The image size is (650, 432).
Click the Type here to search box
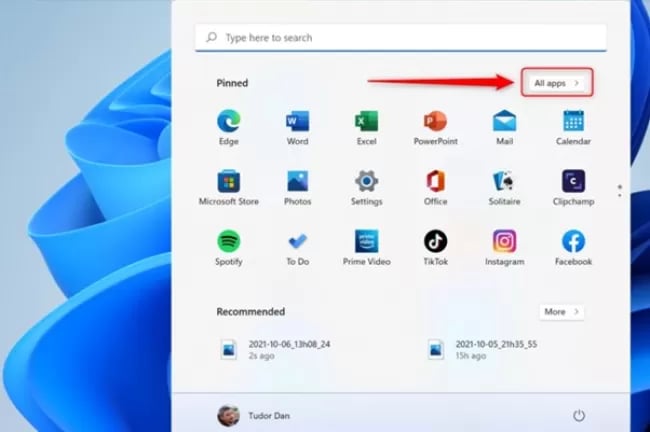[401, 38]
